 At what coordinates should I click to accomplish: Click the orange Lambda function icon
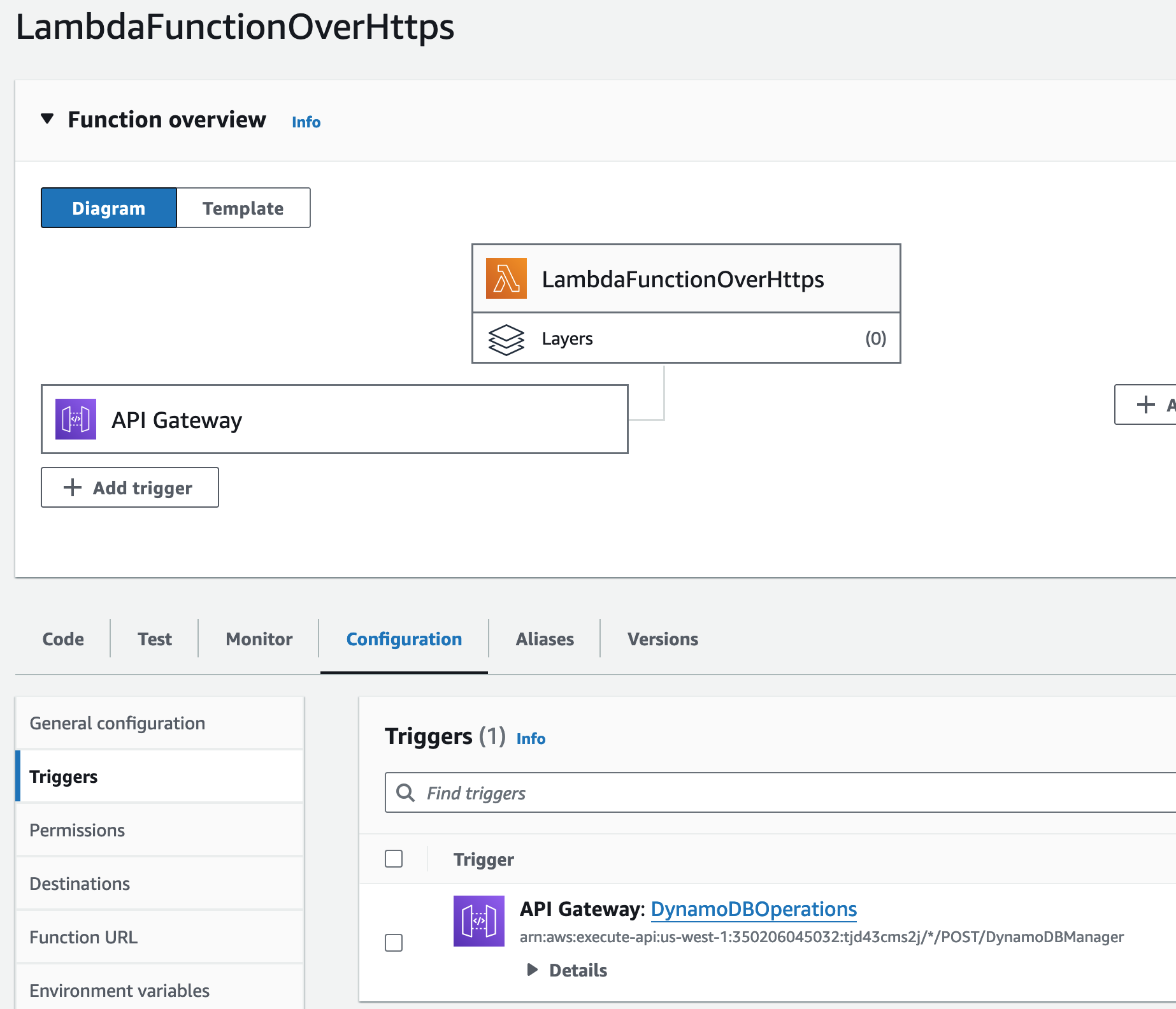tap(506, 278)
